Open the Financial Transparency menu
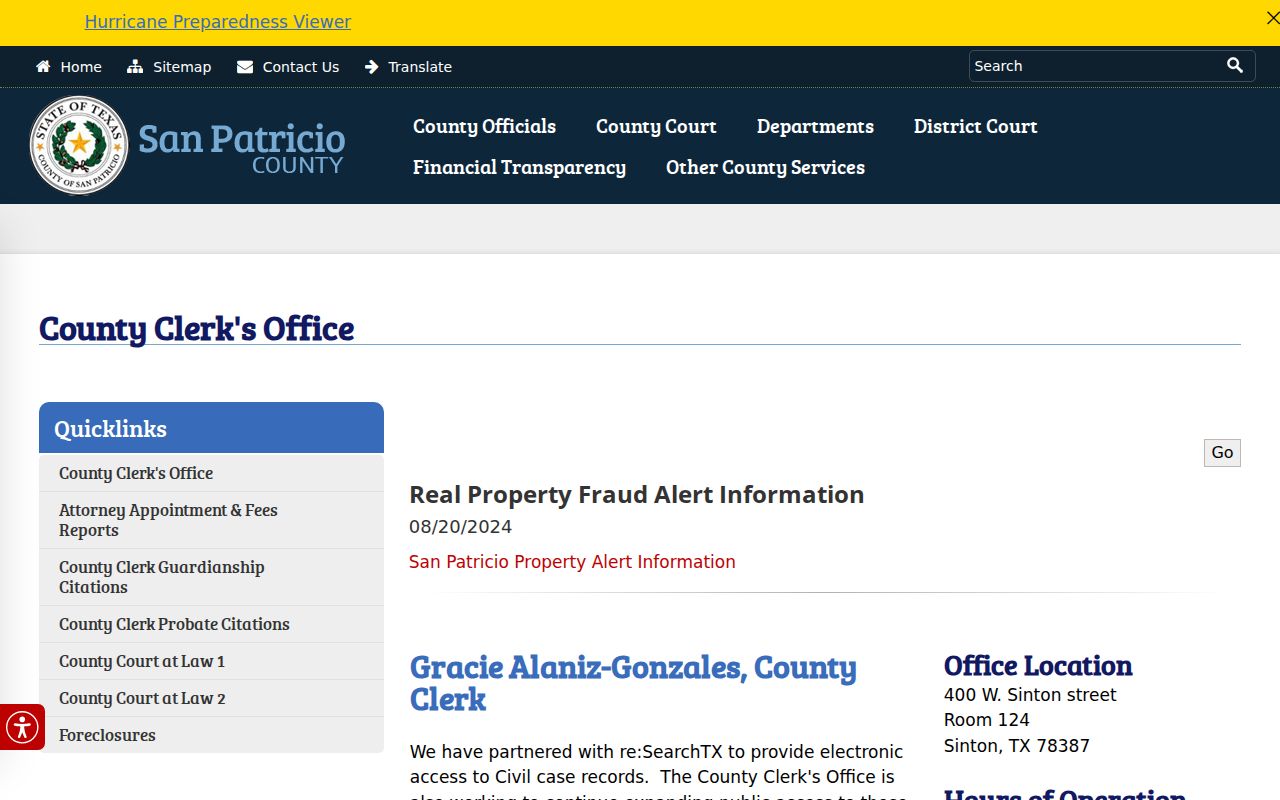 [519, 167]
